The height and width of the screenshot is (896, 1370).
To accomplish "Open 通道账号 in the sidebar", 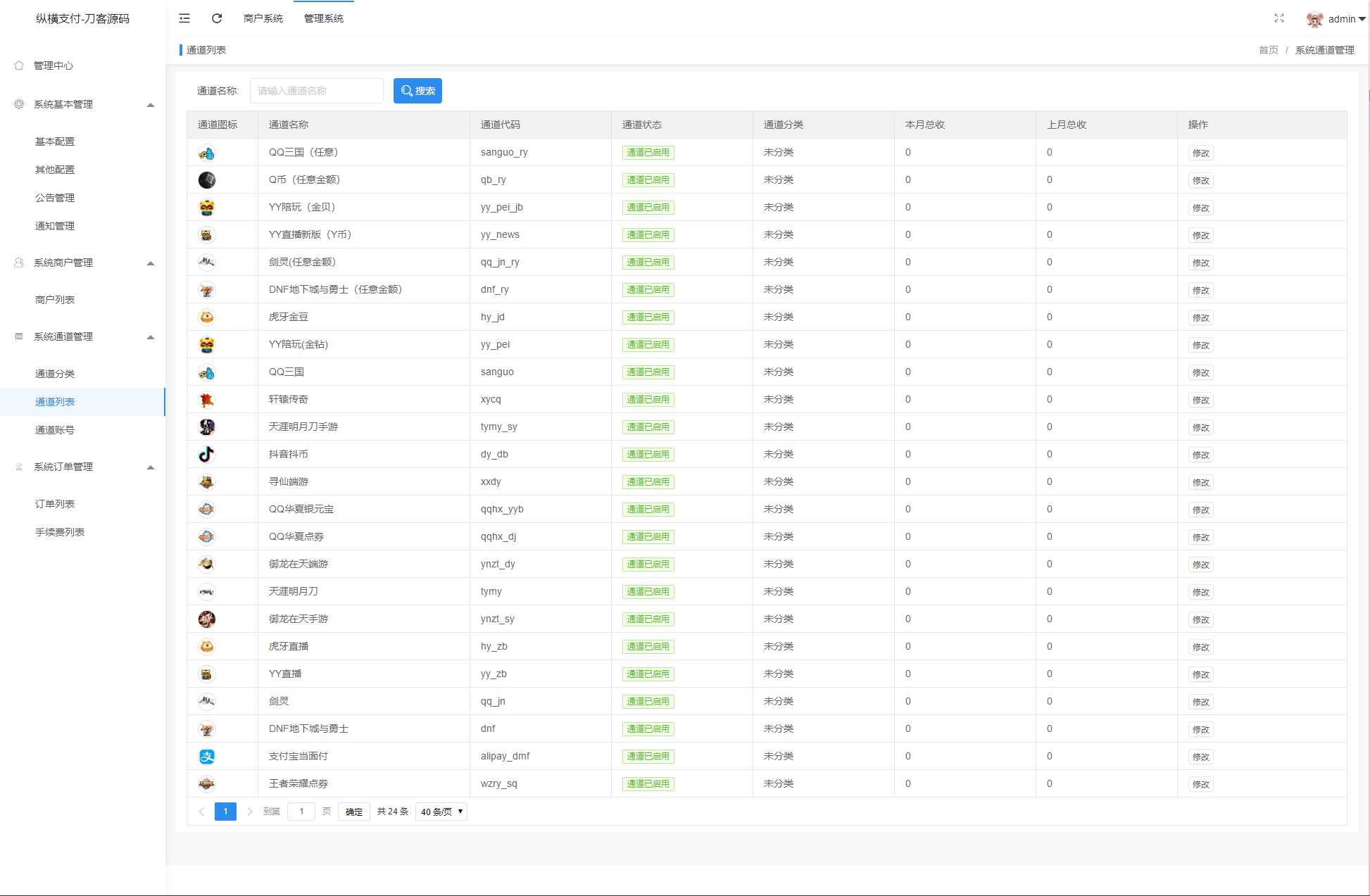I will [x=55, y=430].
